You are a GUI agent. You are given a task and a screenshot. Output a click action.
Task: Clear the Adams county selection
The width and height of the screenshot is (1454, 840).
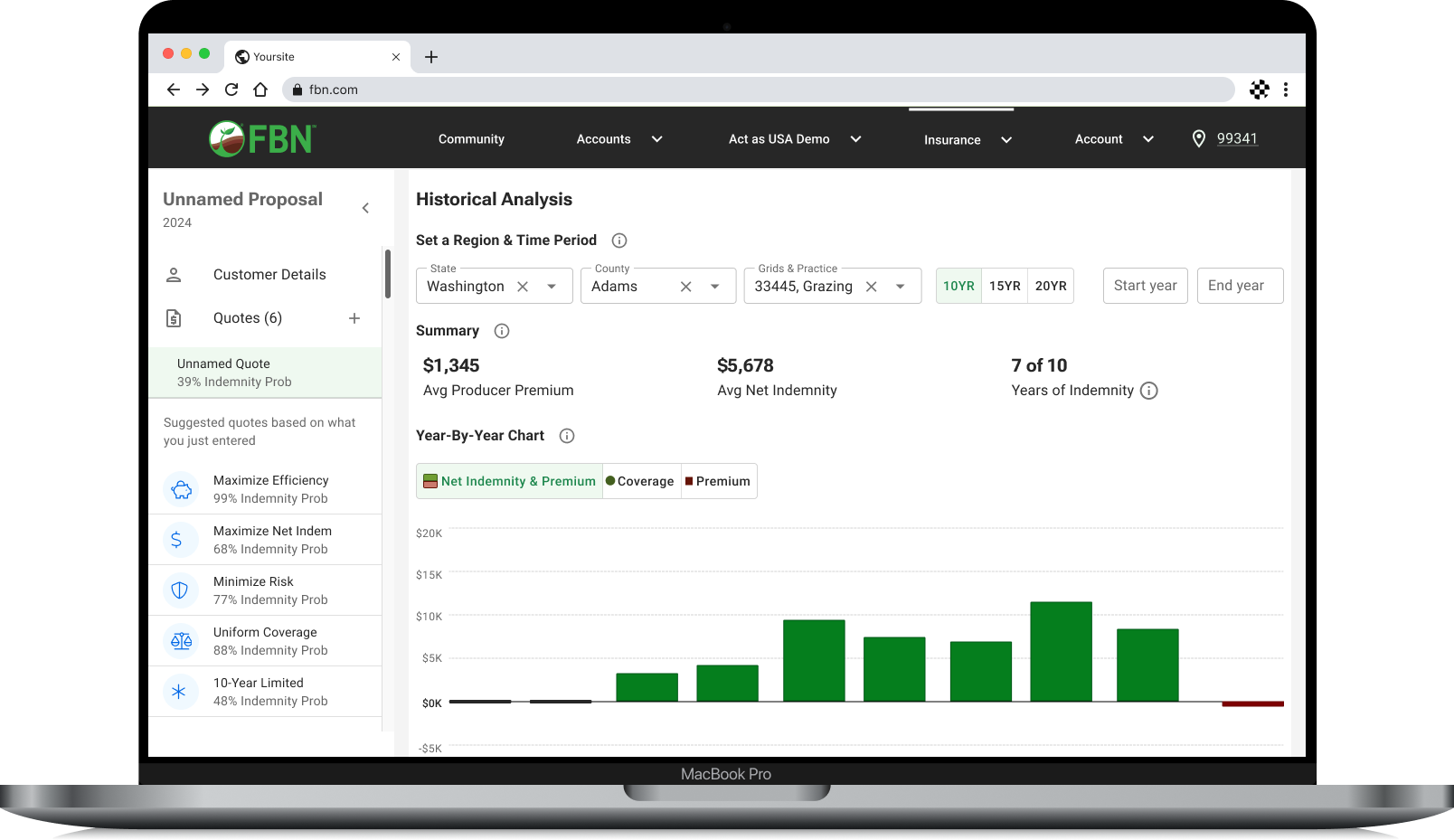(x=686, y=287)
